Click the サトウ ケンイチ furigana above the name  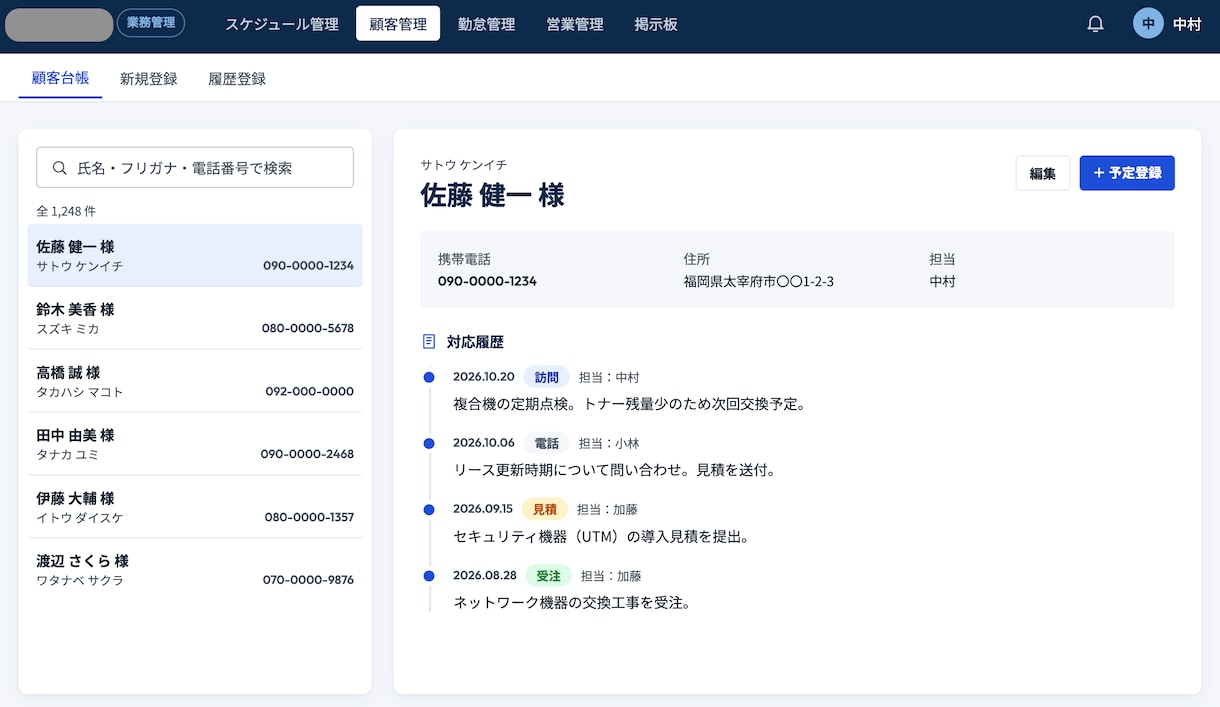464,164
